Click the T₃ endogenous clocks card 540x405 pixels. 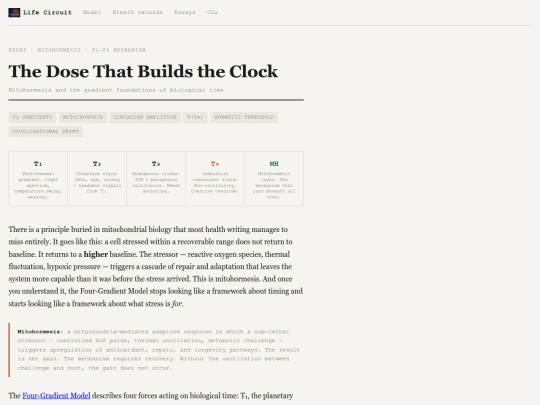tap(156, 179)
